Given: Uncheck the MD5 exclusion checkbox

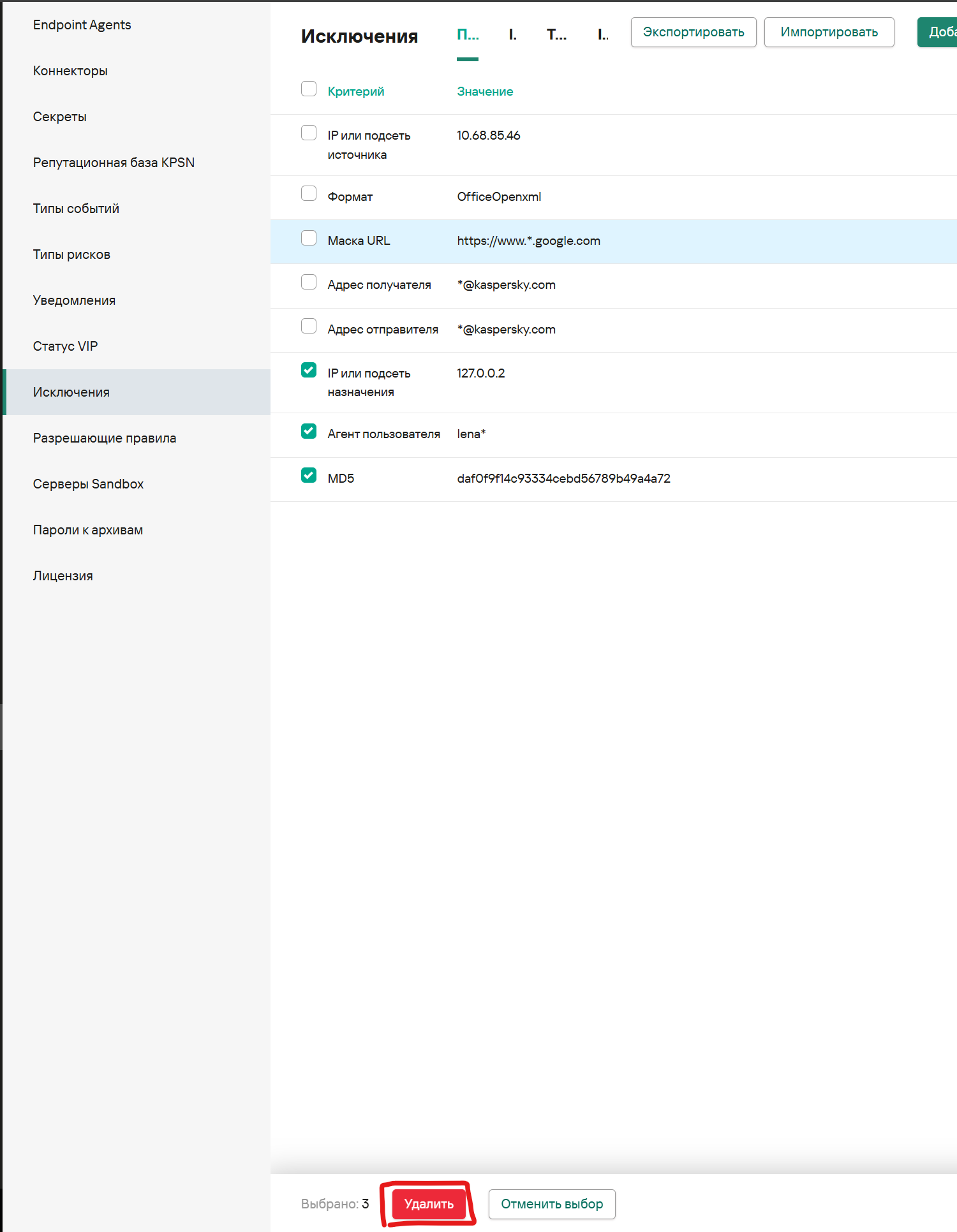Looking at the screenshot, I should (x=309, y=476).
